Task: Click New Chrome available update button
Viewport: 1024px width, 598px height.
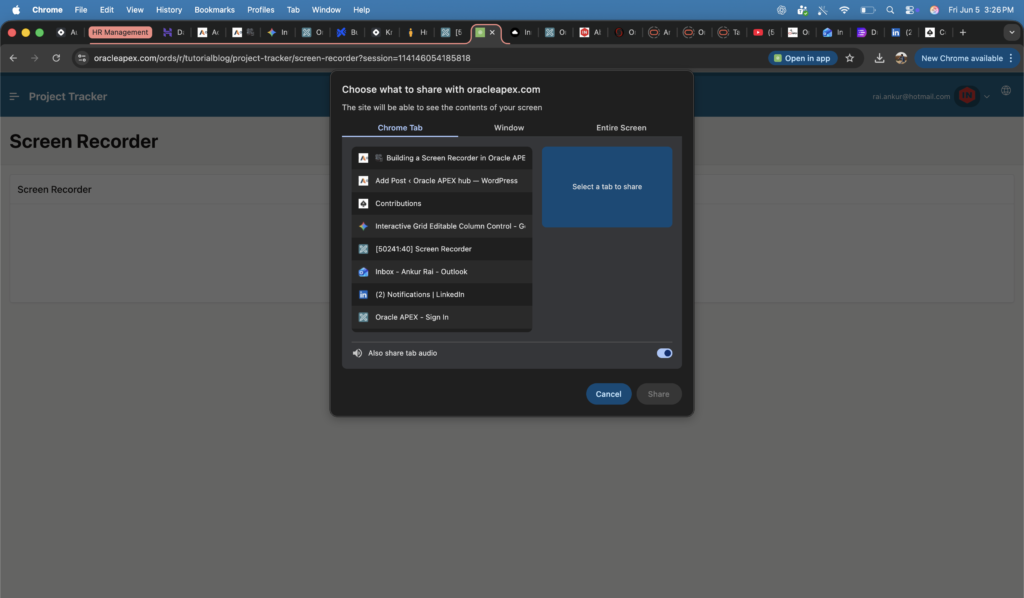Action: click(967, 58)
